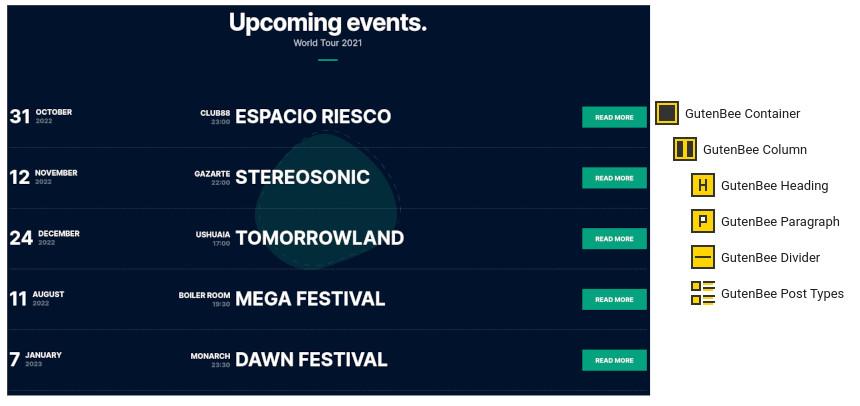Image resolution: width=860 pixels, height=406 pixels.
Task: Open the STEREOSONIC event title
Action: [x=303, y=177]
